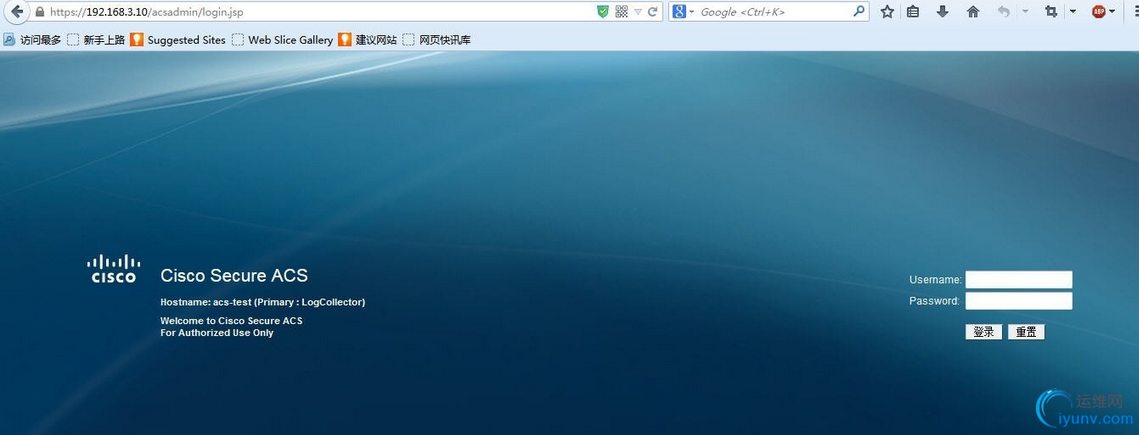Open the Google search engine selector dropdown
1139x435 pixels.
(684, 12)
